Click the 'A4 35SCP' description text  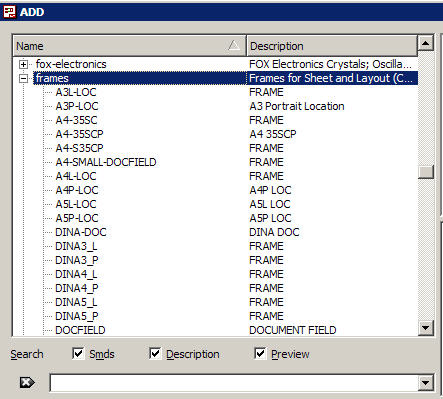pyautogui.click(x=273, y=134)
